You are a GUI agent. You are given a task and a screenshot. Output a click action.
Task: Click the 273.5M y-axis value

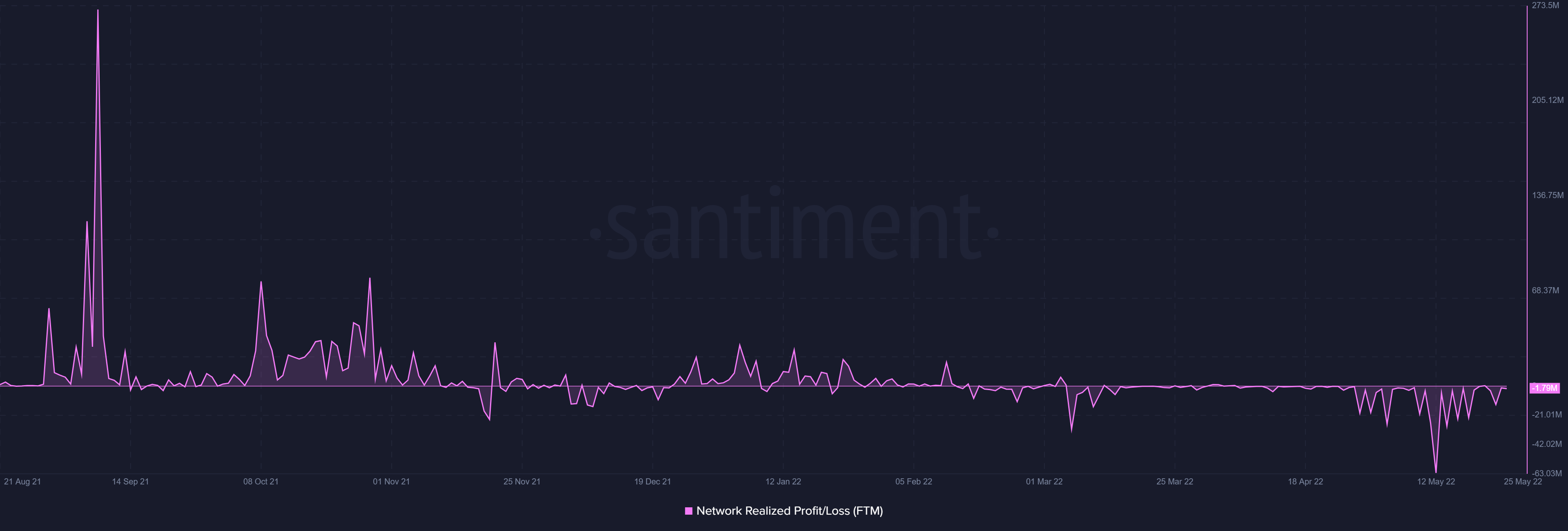1546,5
